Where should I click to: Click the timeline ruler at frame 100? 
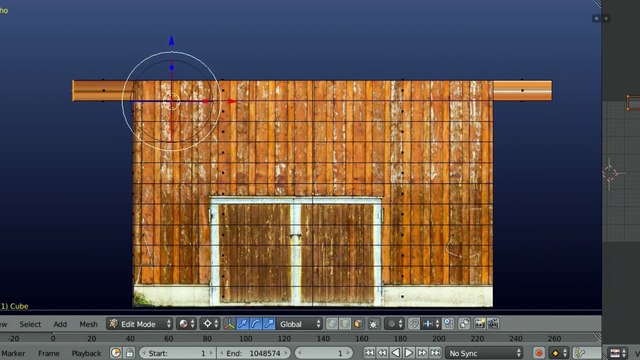(x=246, y=338)
